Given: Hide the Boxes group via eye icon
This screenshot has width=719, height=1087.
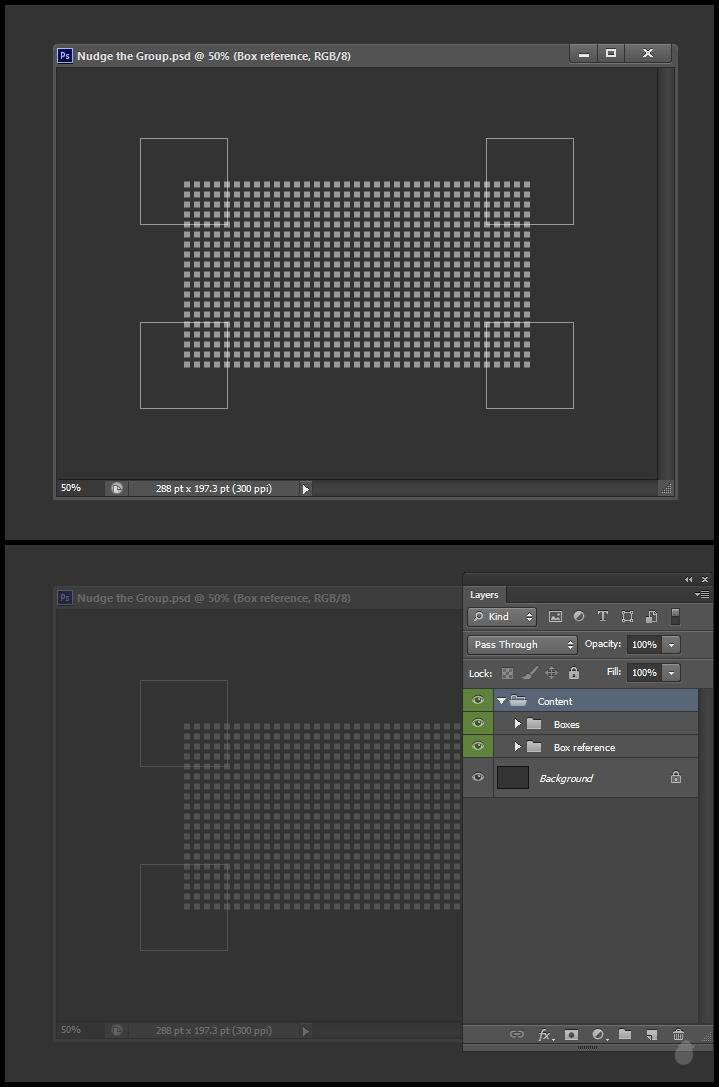Looking at the screenshot, I should (x=478, y=724).
